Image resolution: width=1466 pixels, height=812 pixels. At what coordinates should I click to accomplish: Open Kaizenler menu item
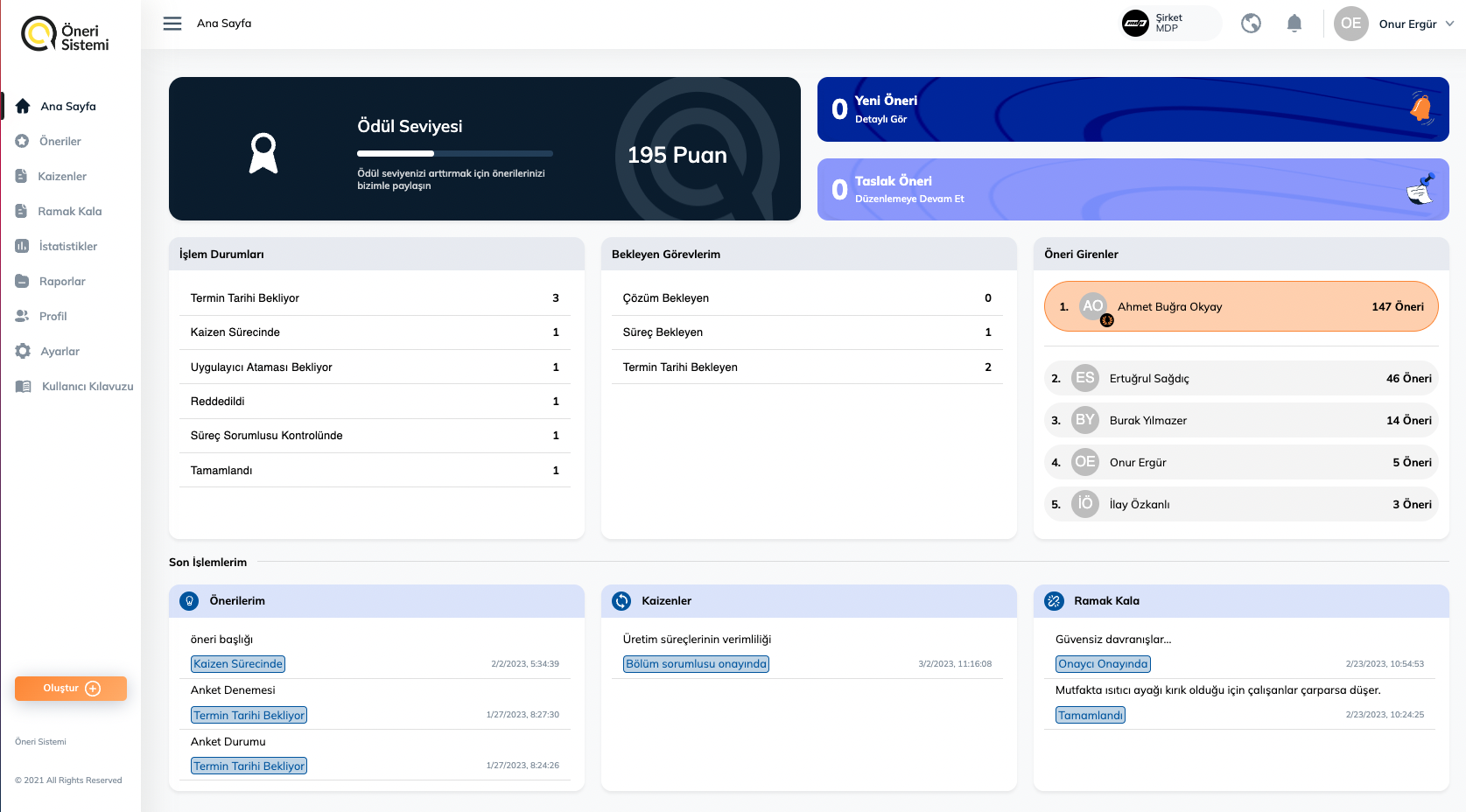tap(62, 176)
